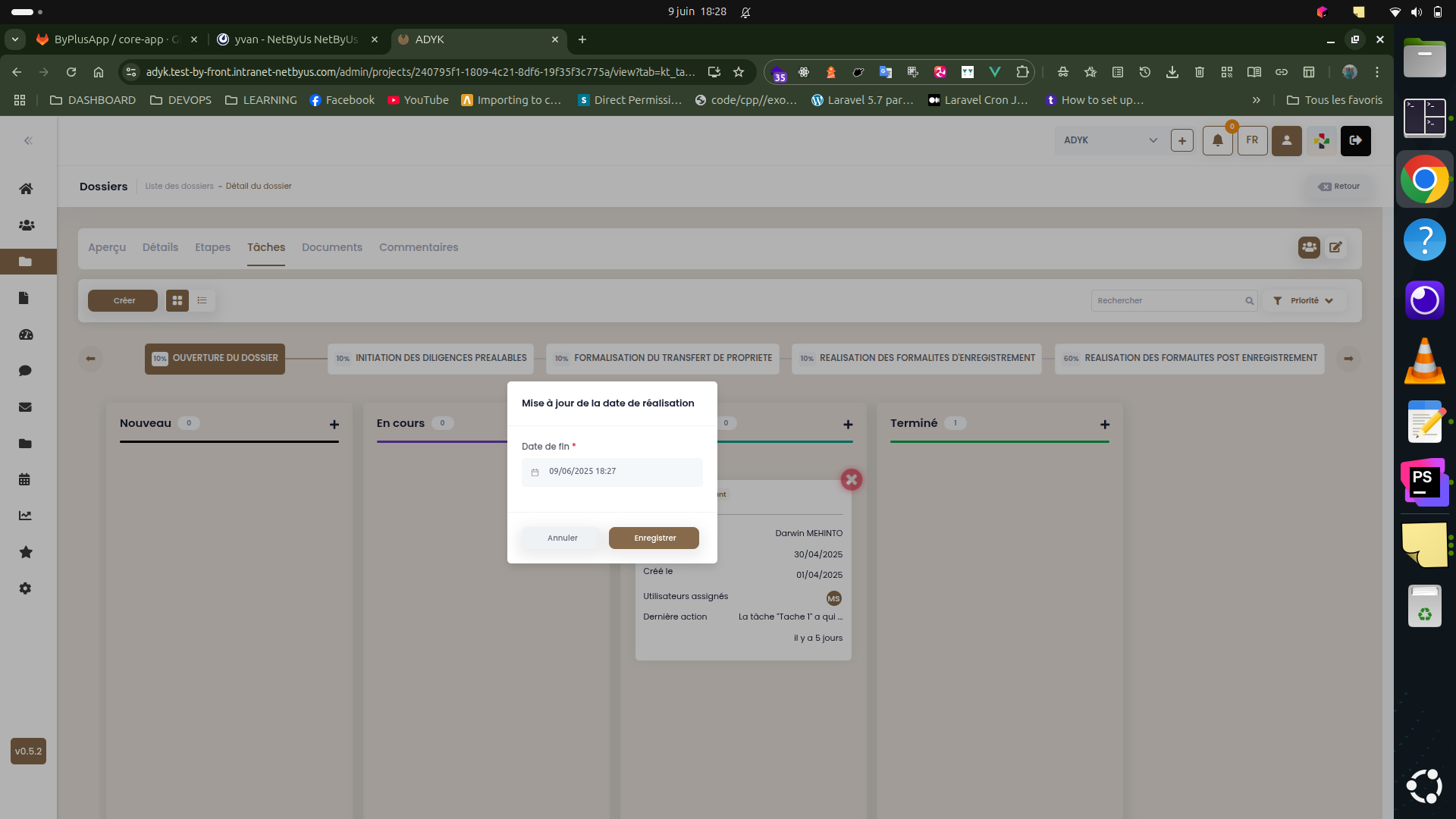Open the home icon in sidebar
The width and height of the screenshot is (1456, 819).
(26, 189)
